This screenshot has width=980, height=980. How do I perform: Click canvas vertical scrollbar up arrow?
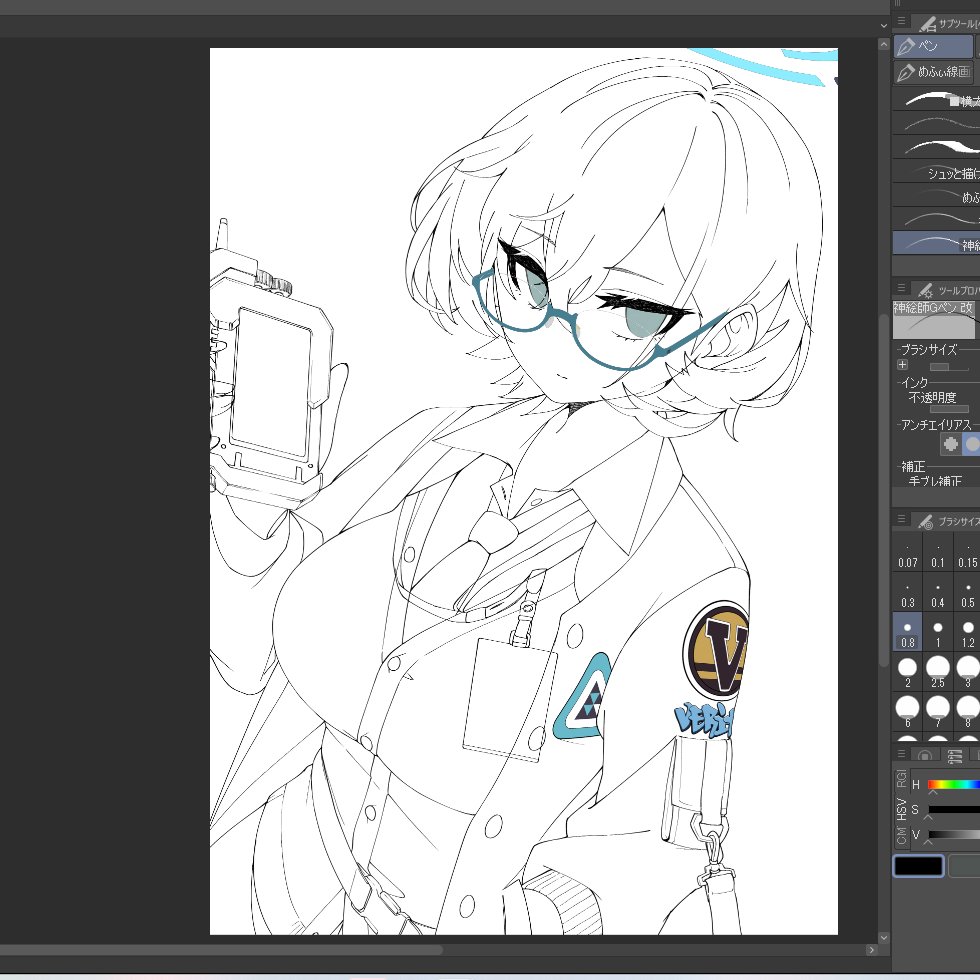coord(883,45)
